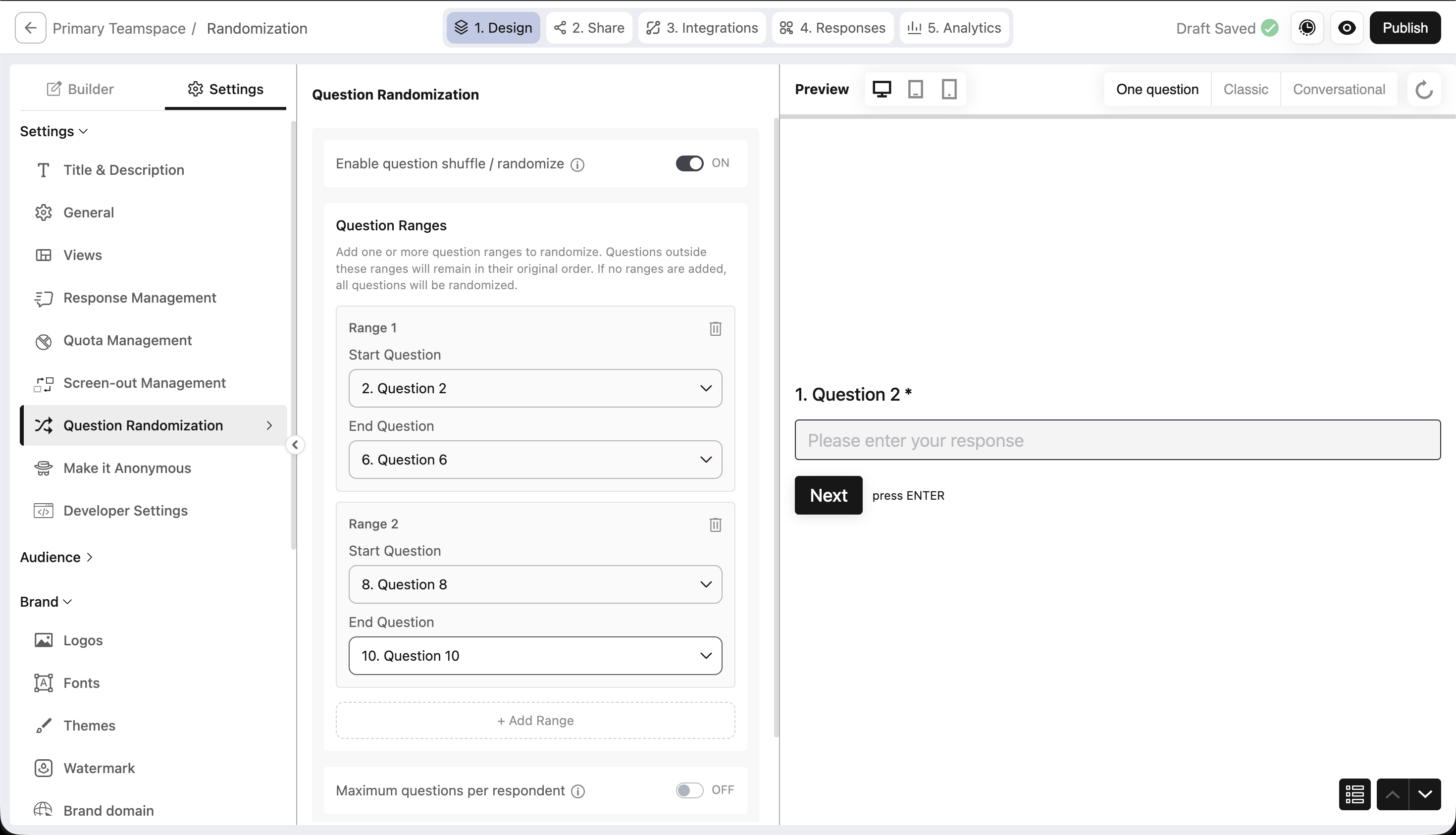Switch preview to mobile device icon
1456x835 pixels.
(x=949, y=90)
